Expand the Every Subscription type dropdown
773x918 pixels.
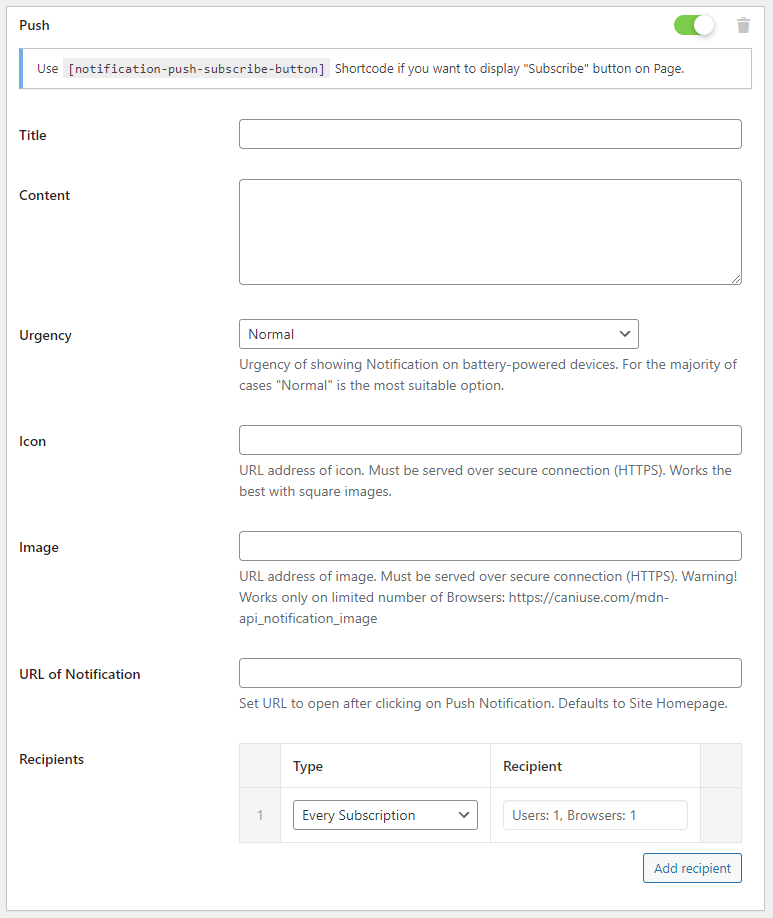pyautogui.click(x=385, y=815)
